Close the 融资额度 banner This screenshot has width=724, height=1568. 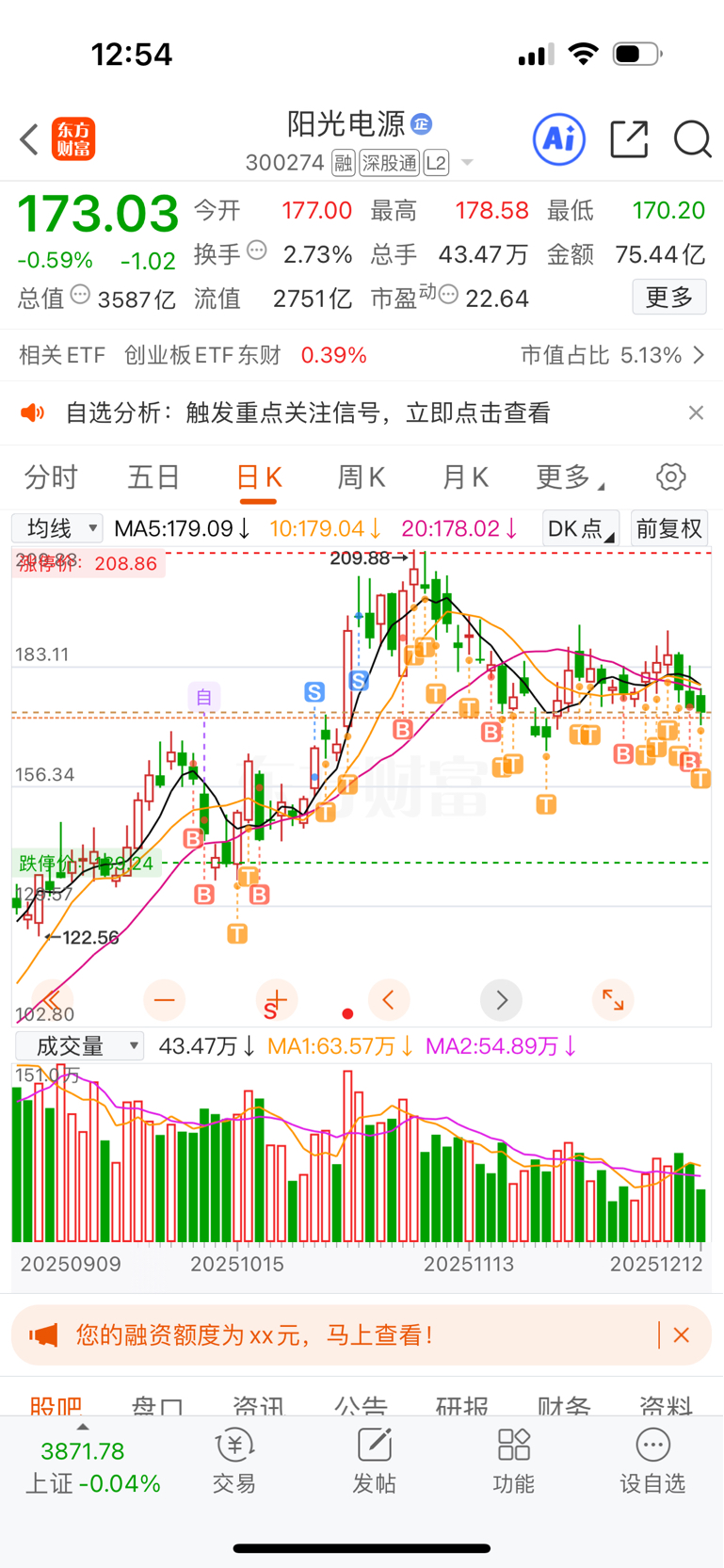pos(682,1334)
